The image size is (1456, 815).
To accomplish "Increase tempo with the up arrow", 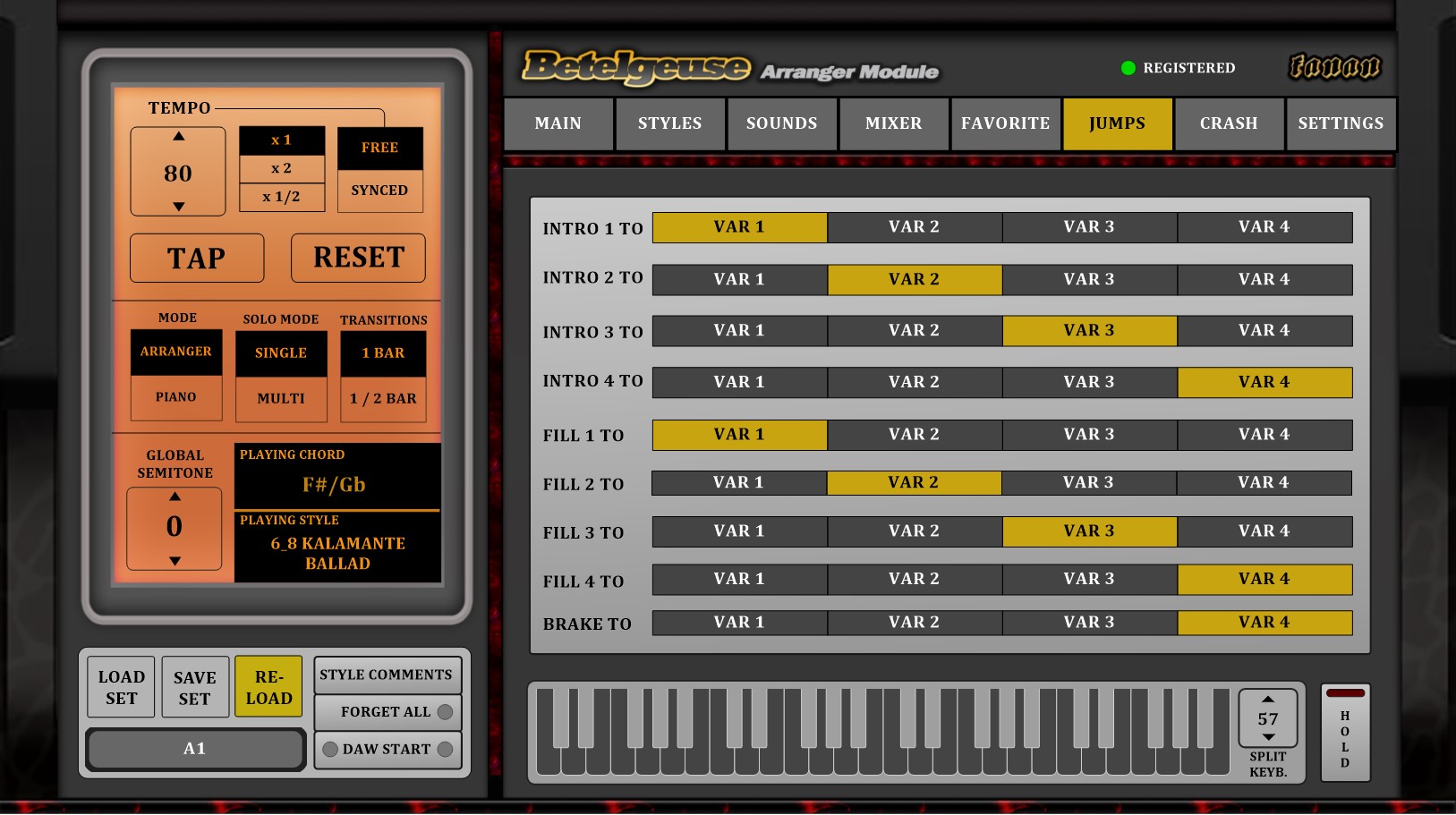I will pyautogui.click(x=178, y=137).
